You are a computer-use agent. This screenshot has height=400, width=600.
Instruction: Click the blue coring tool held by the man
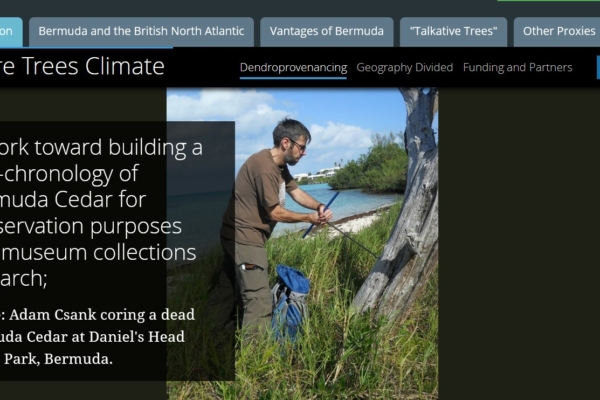321,214
